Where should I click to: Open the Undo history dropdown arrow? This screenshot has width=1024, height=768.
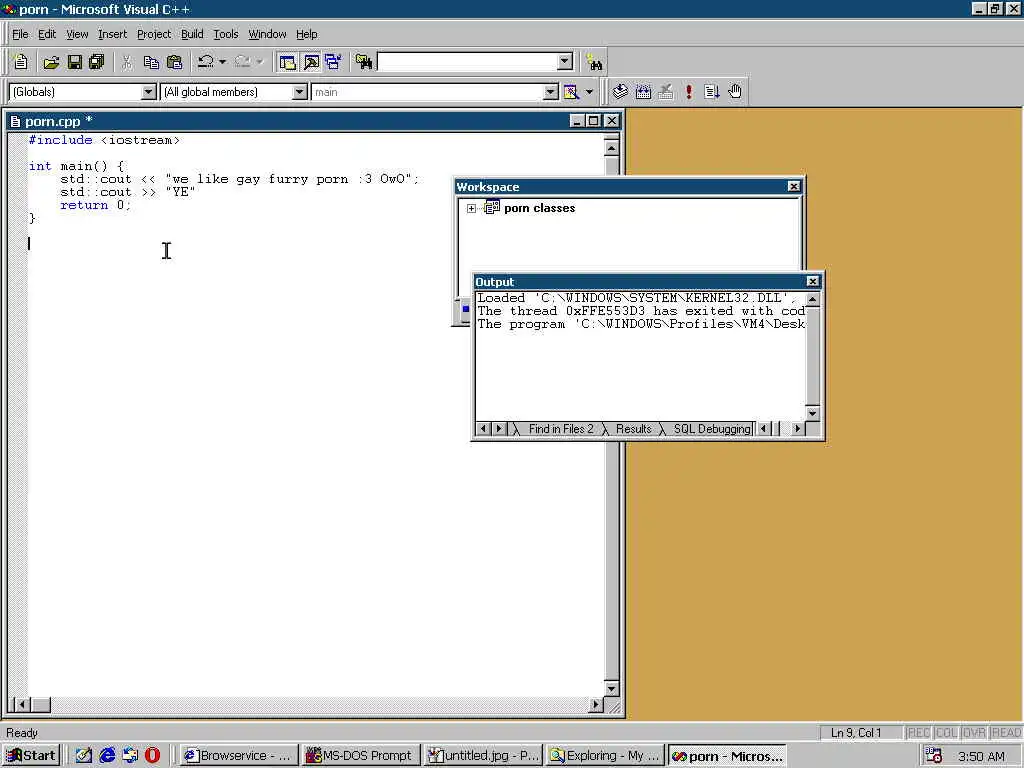coord(223,62)
